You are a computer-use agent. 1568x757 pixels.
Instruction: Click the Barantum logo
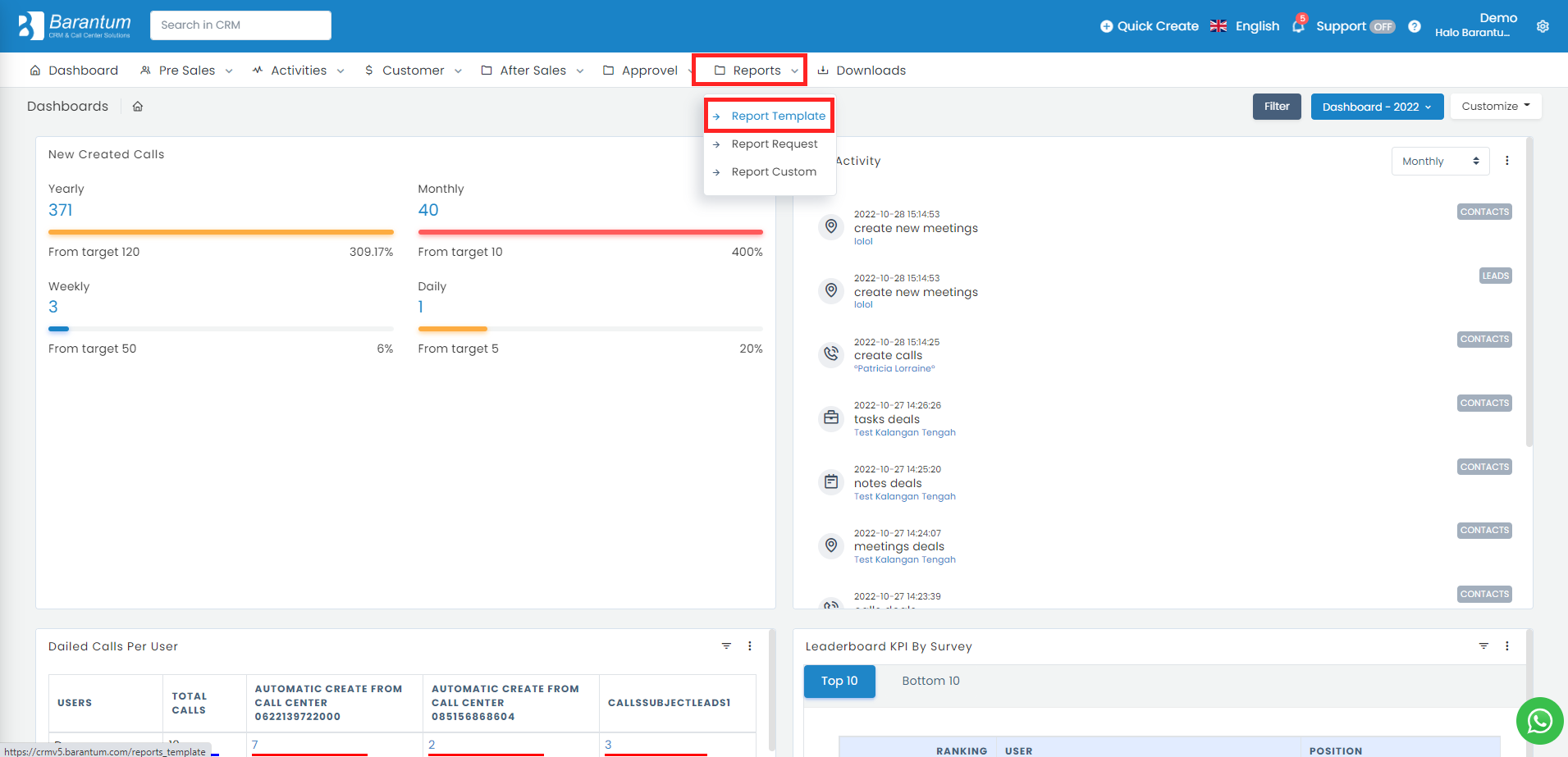[75, 25]
